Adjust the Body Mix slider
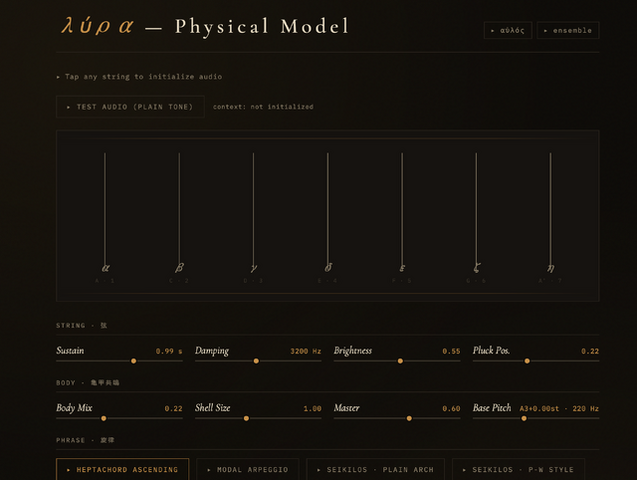 click(119, 418)
